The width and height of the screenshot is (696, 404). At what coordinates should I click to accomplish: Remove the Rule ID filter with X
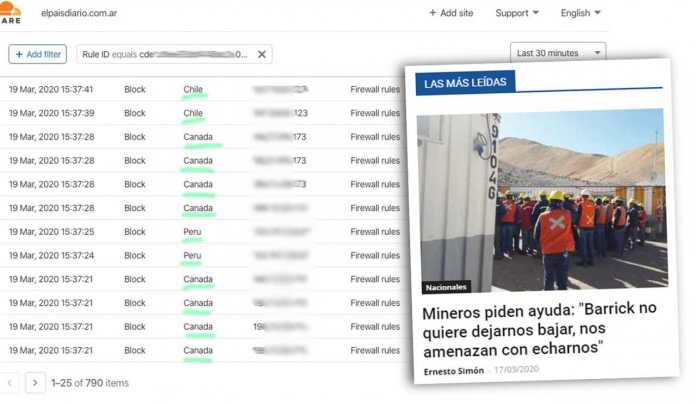coord(262,54)
